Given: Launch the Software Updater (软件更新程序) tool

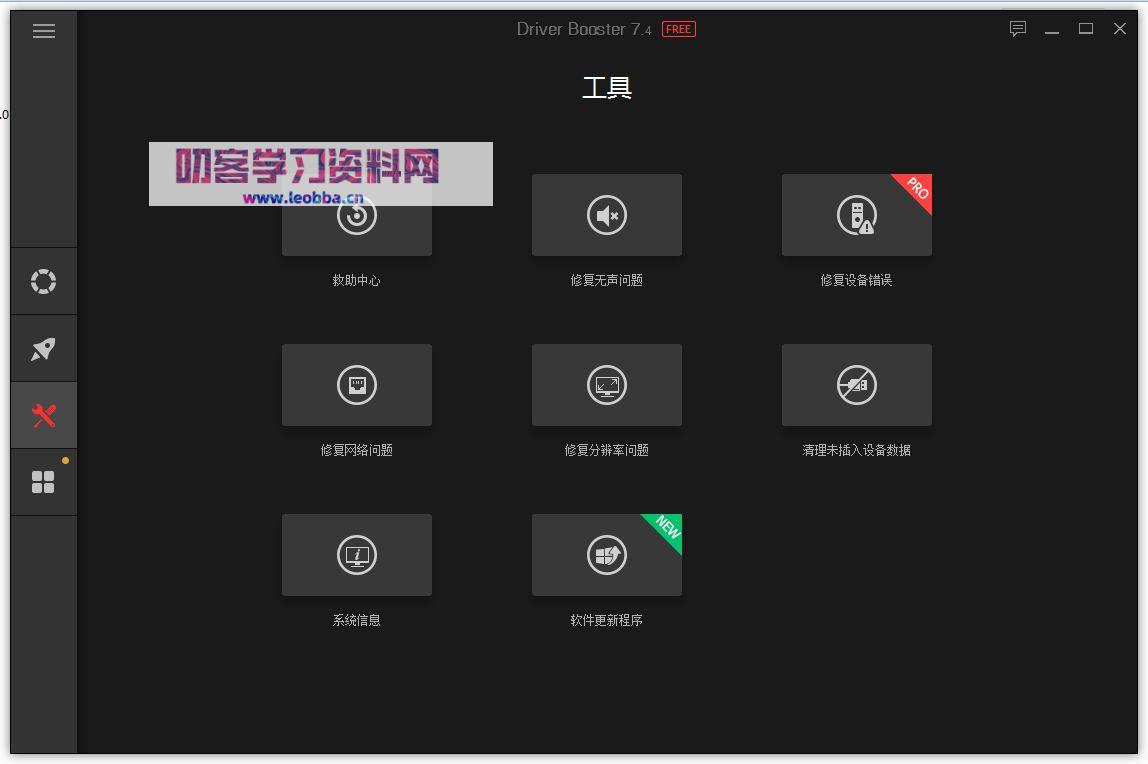Looking at the screenshot, I should [607, 555].
